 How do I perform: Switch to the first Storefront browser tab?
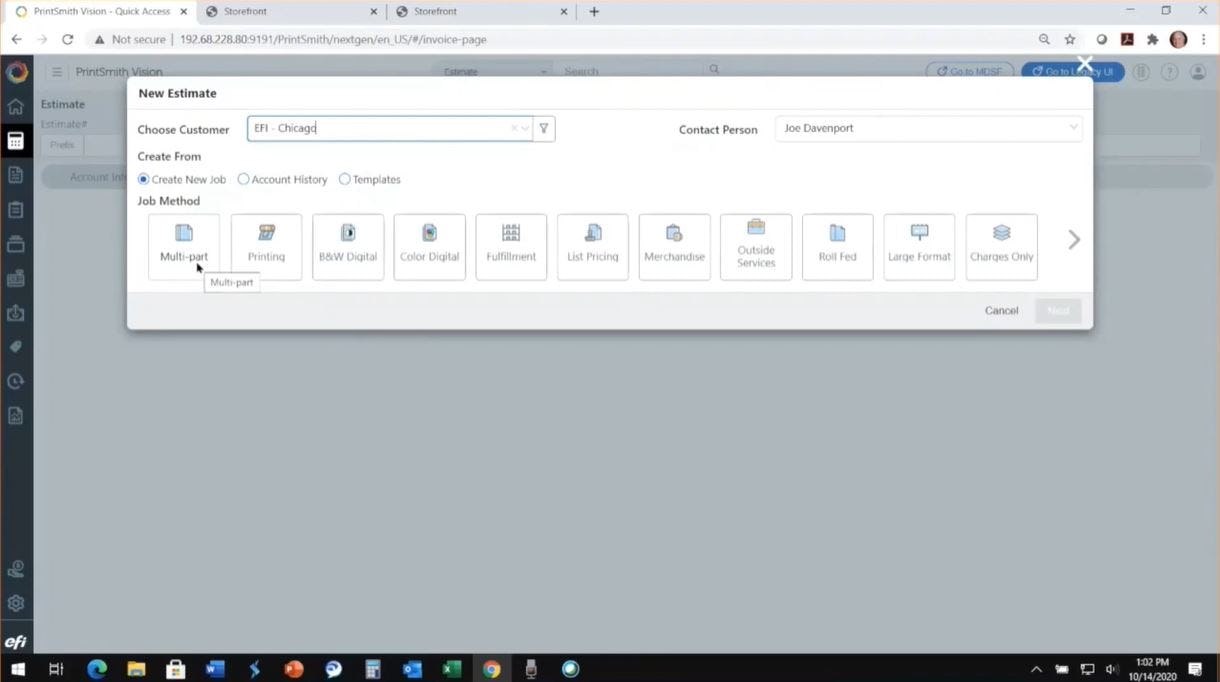pyautogui.click(x=290, y=12)
